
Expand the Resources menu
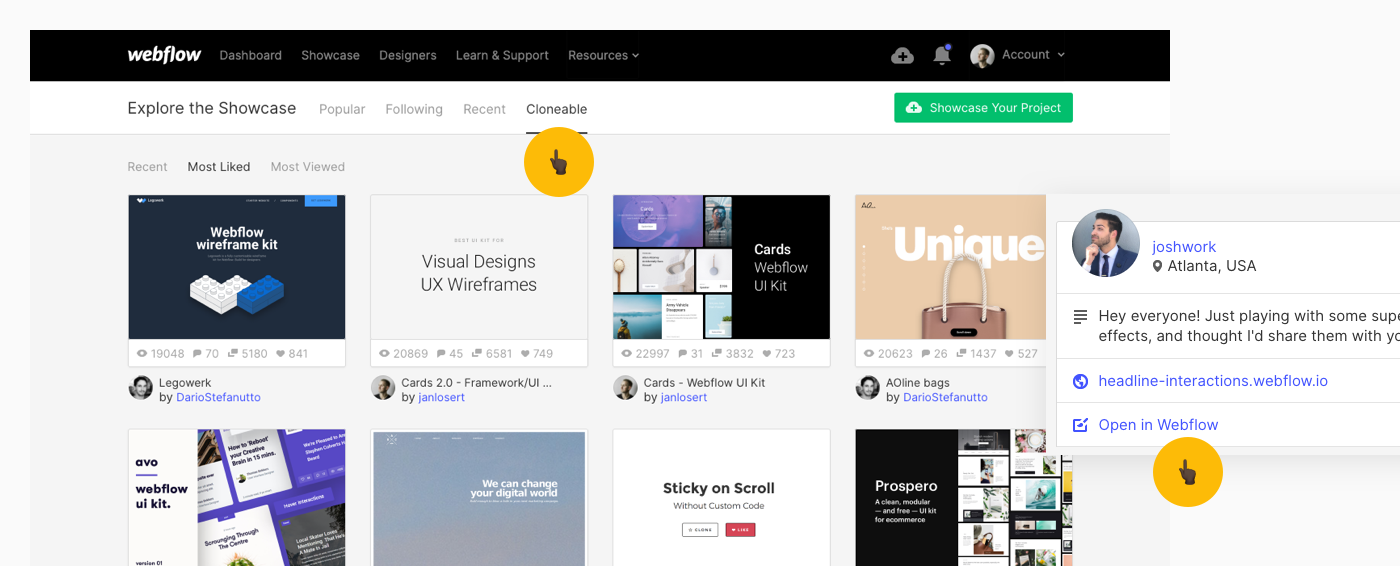(x=603, y=56)
